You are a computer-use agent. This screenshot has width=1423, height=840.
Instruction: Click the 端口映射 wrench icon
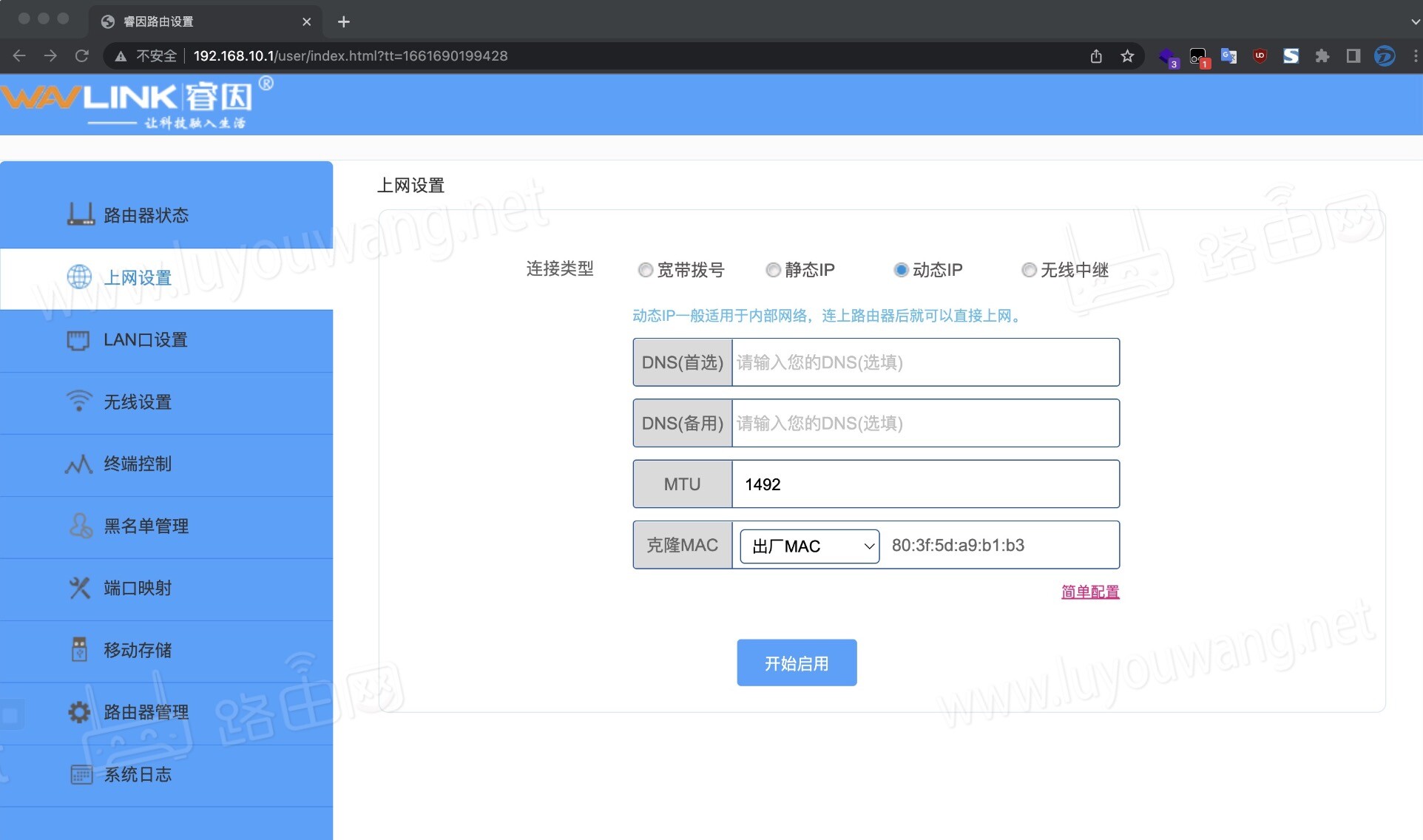pyautogui.click(x=79, y=588)
